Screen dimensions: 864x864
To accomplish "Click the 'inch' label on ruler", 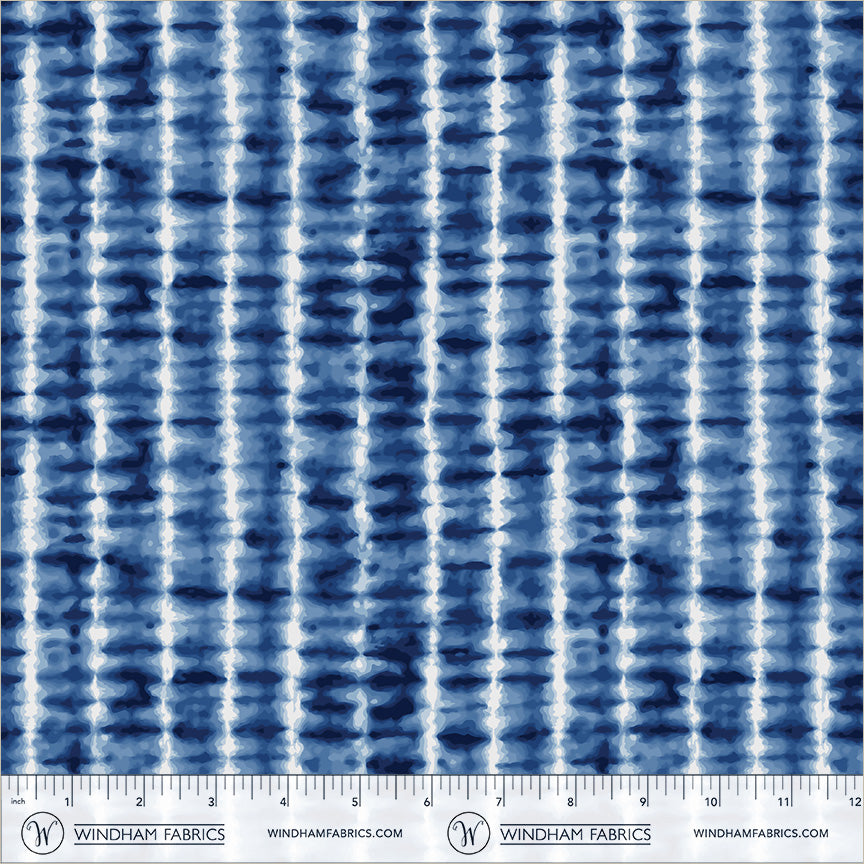I will 18,801.
